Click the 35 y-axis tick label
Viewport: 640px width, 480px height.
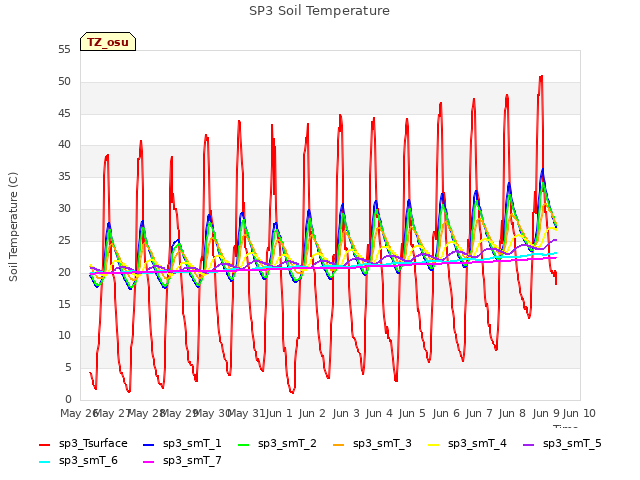tap(64, 177)
